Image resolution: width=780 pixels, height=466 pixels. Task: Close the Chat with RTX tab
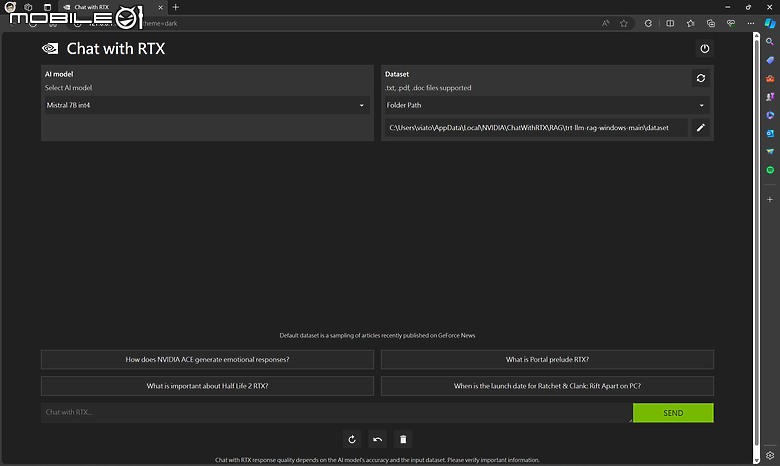point(160,7)
